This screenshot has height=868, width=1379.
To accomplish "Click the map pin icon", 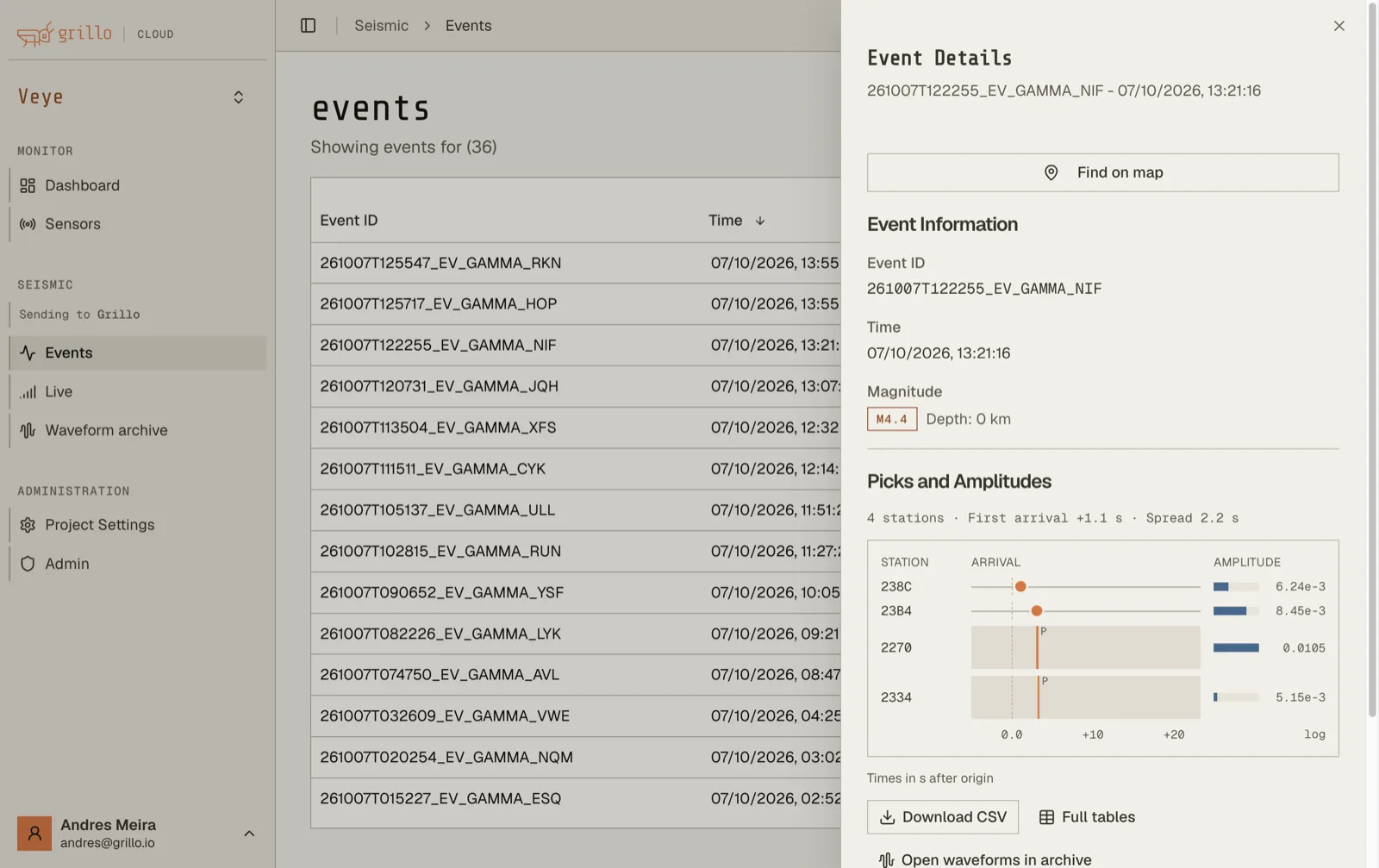I will coord(1051,172).
